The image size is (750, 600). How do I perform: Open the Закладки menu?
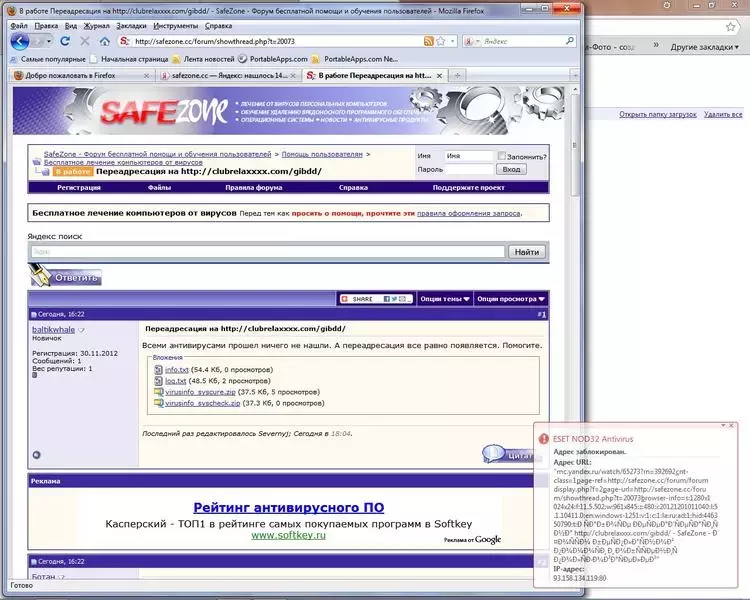coord(131,26)
